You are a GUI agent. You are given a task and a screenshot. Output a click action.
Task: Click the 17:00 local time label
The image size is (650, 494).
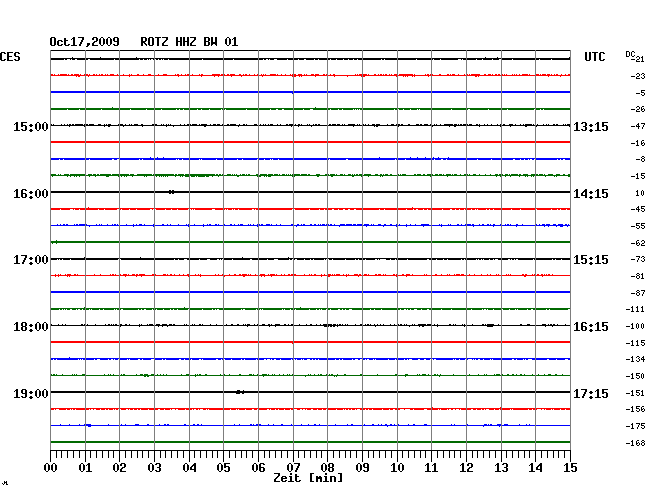pyautogui.click(x=31, y=260)
